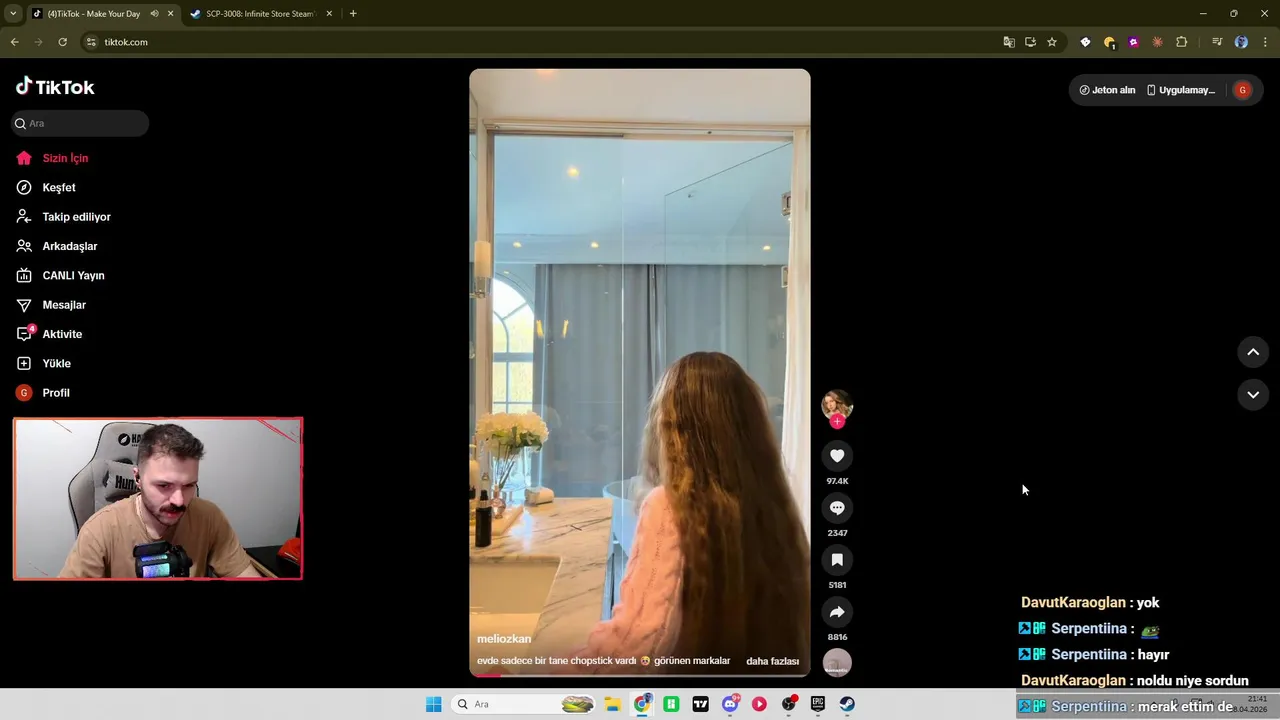Click Windows taskbar search box
This screenshot has width=1280, height=720.
pyautogui.click(x=523, y=704)
